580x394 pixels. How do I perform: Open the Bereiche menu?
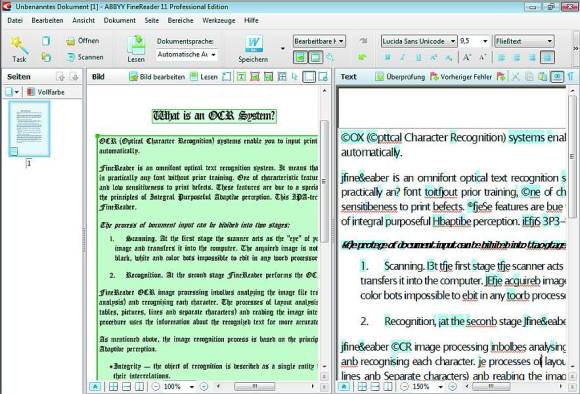tap(181, 20)
